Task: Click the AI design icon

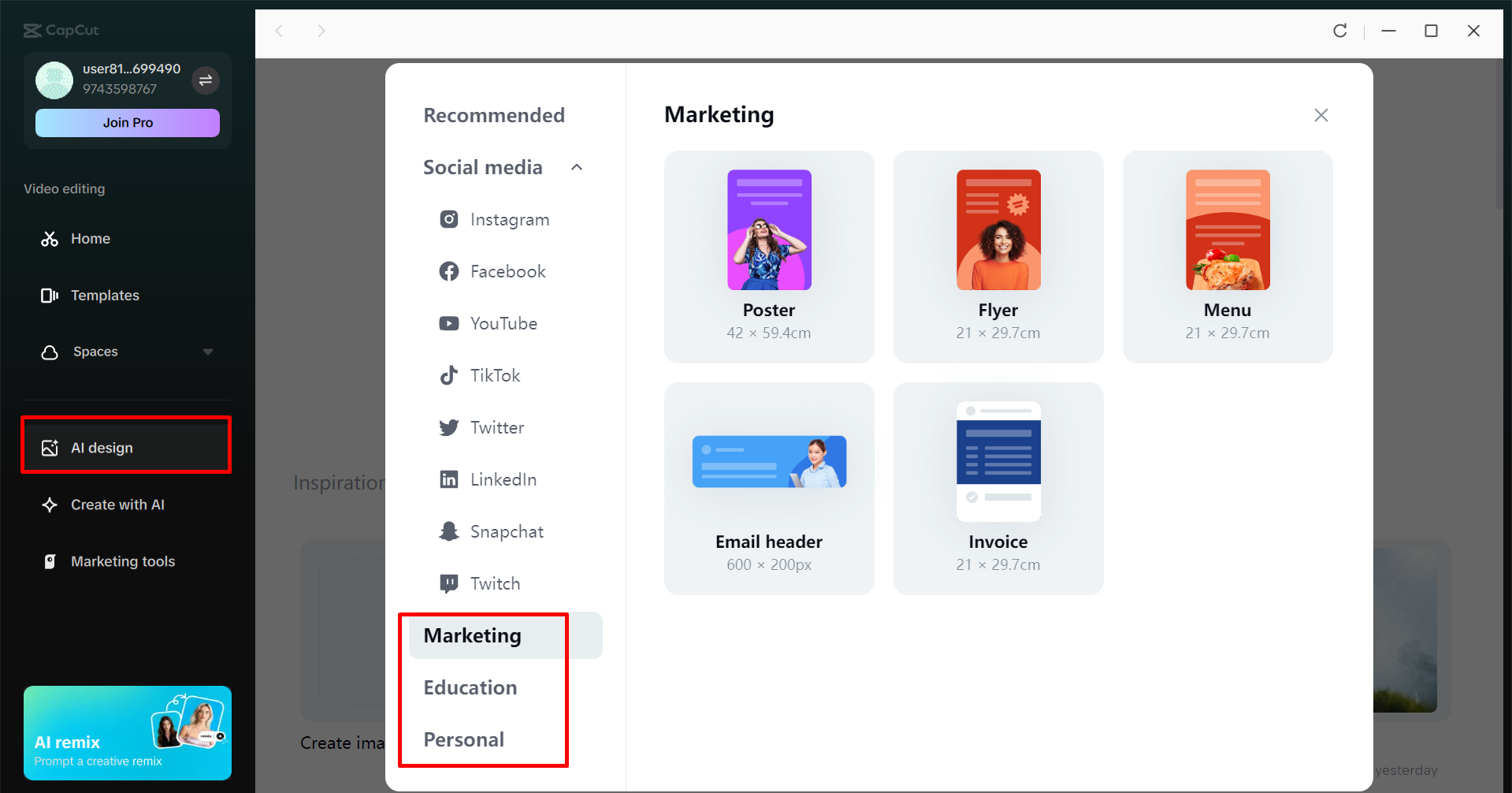Action: [x=50, y=448]
